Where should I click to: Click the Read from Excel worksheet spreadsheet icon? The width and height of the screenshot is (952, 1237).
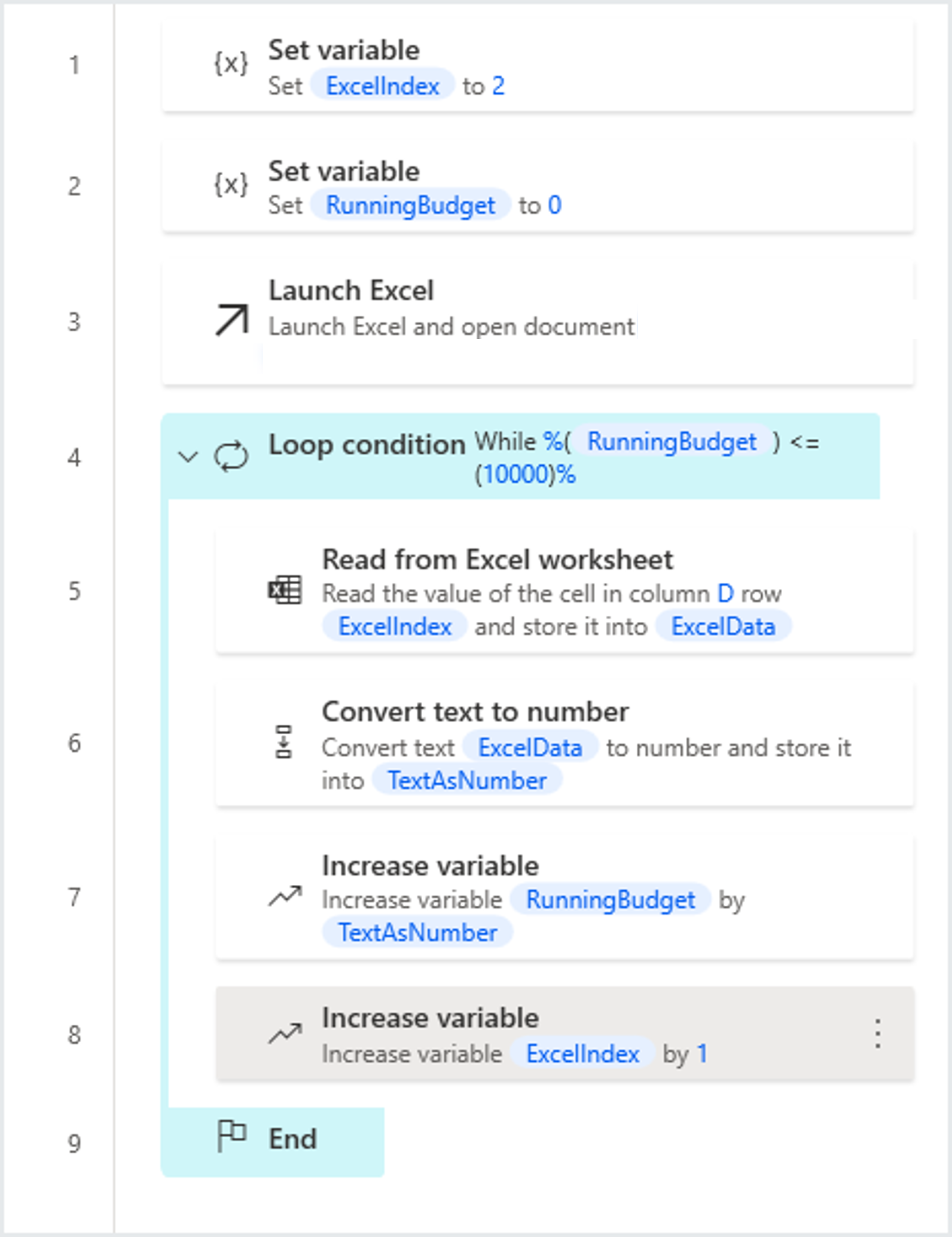pyautogui.click(x=286, y=589)
